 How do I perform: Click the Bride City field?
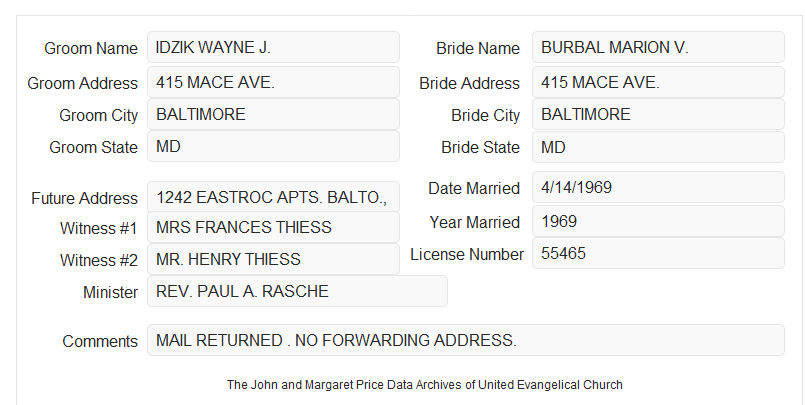coord(658,114)
